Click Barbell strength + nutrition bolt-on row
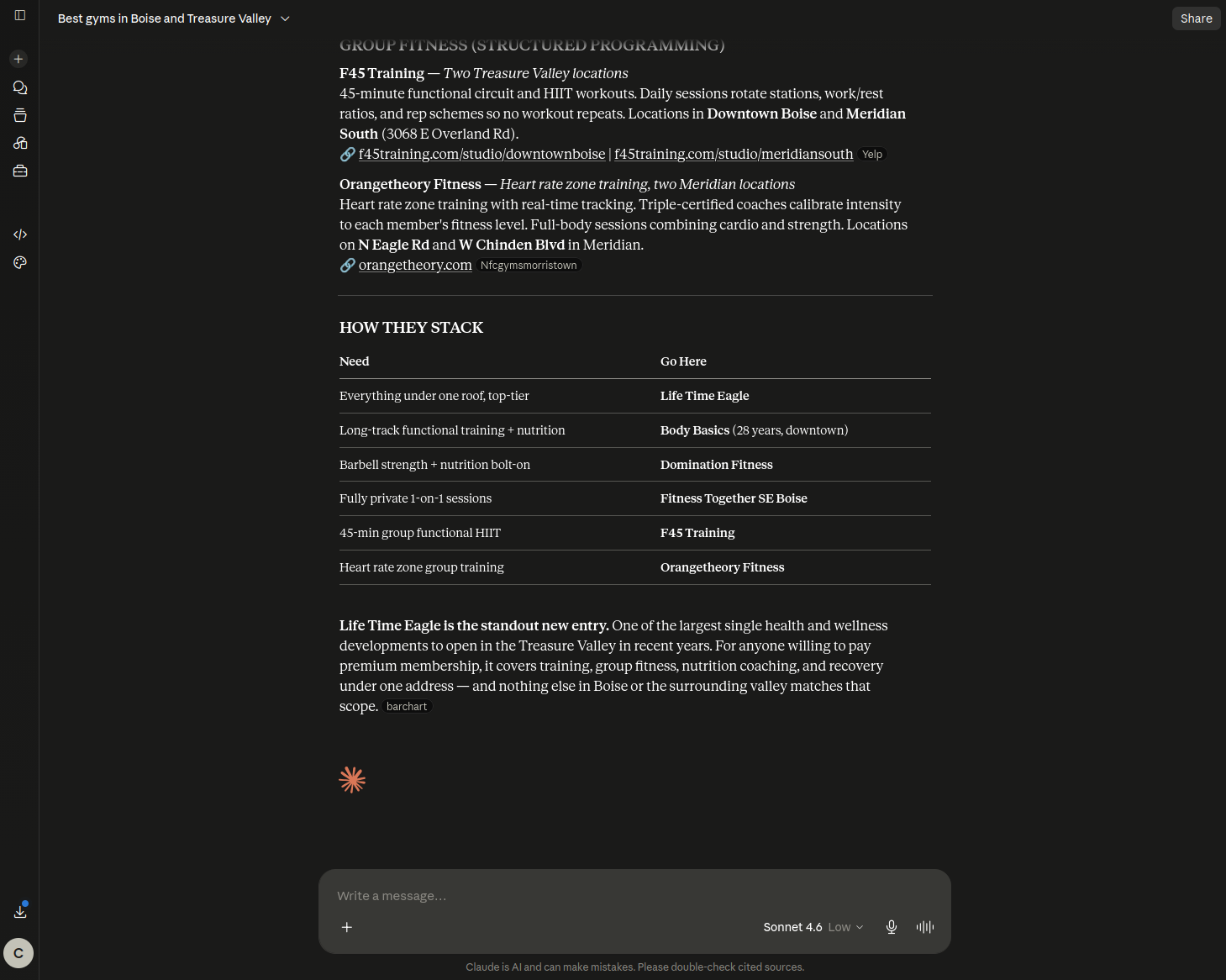 pyautogui.click(x=635, y=465)
